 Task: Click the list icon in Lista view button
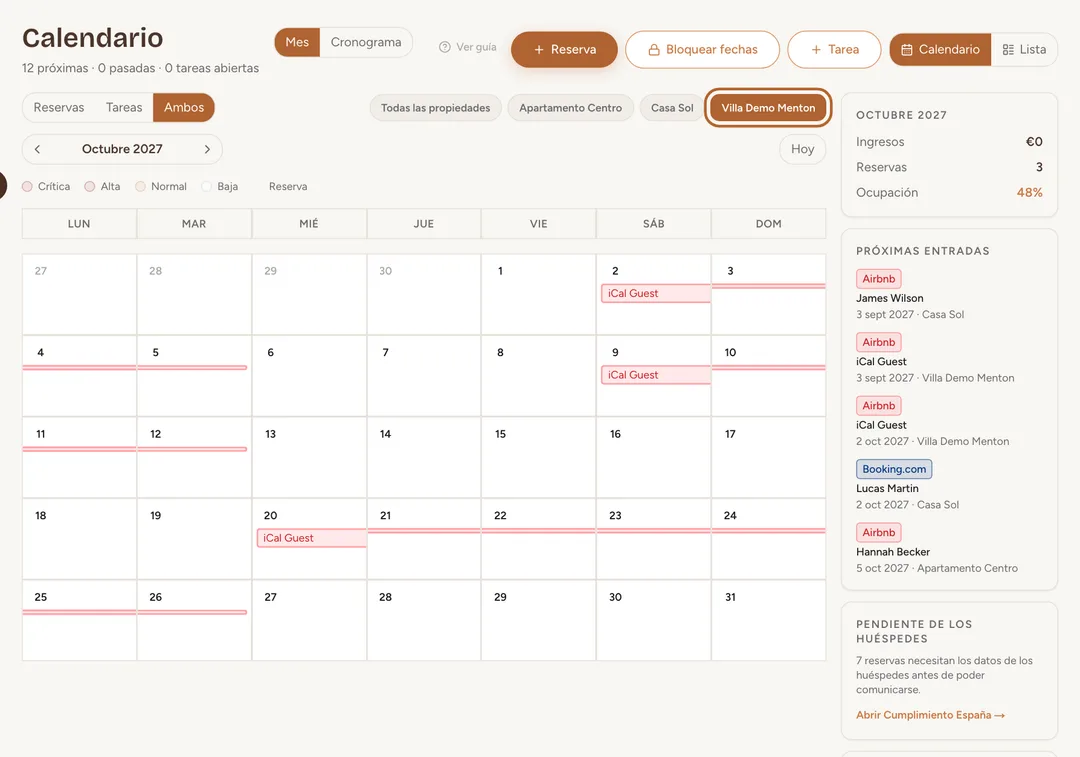pos(1008,50)
